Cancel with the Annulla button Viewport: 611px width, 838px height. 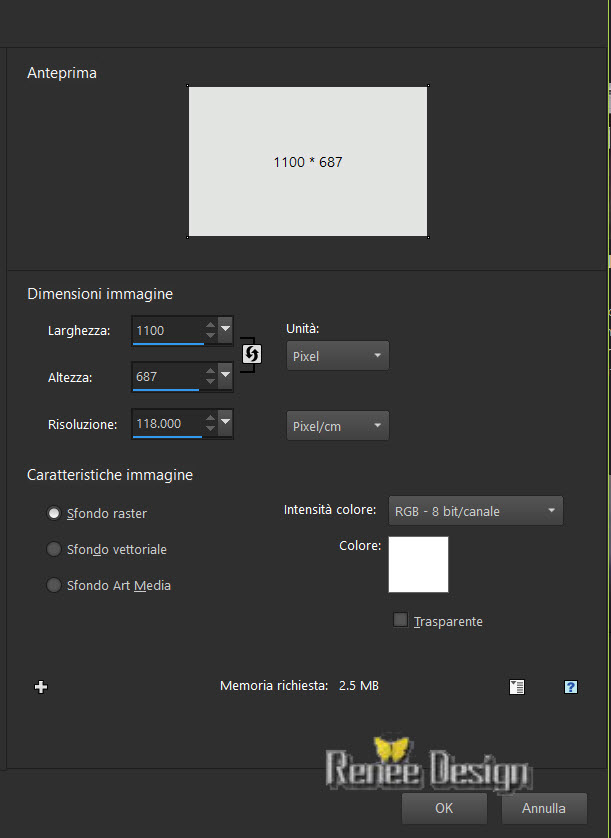click(544, 808)
